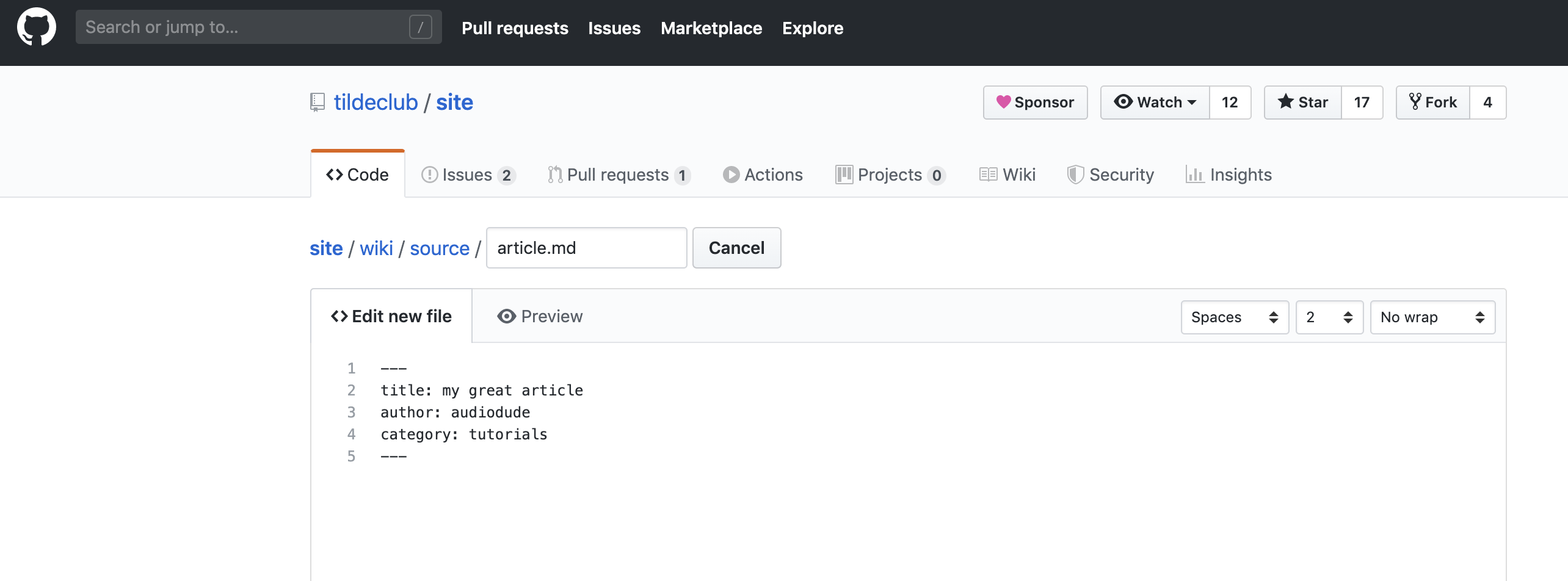1568x581 pixels.
Task: Switch to the Issues tab
Action: [468, 175]
